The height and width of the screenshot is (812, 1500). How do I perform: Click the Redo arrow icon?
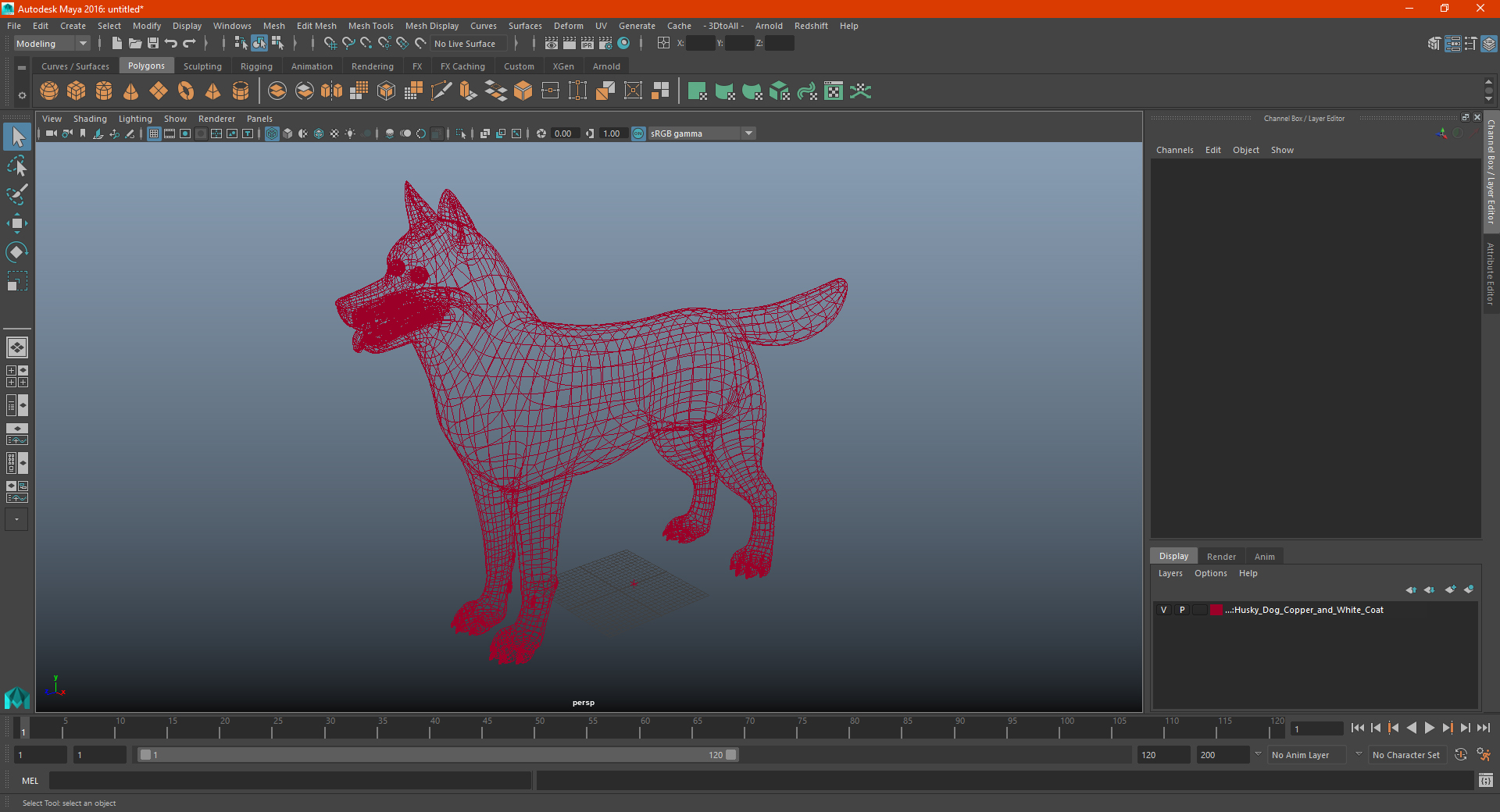click(189, 44)
